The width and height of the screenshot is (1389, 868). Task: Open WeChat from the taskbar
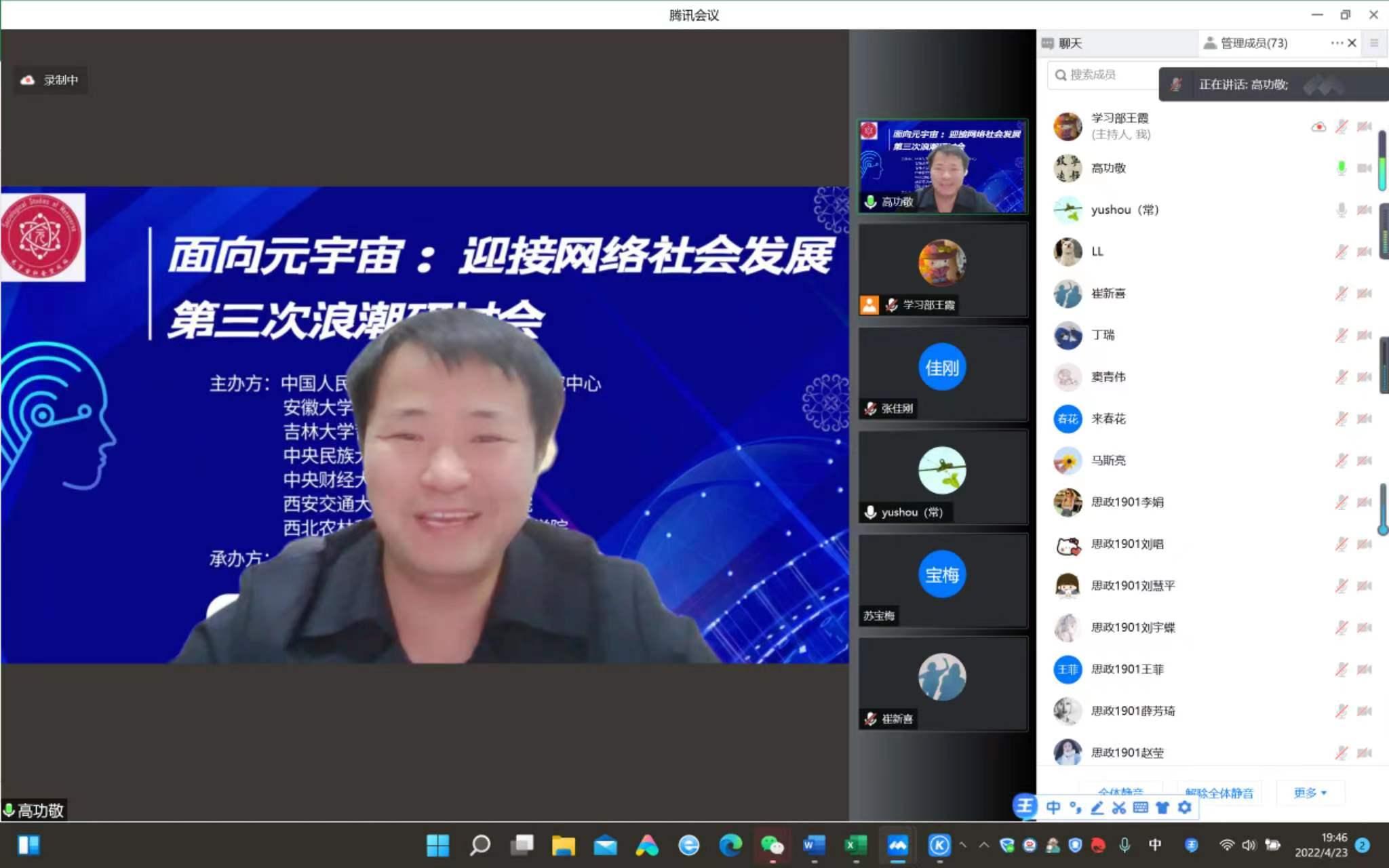pyautogui.click(x=772, y=845)
